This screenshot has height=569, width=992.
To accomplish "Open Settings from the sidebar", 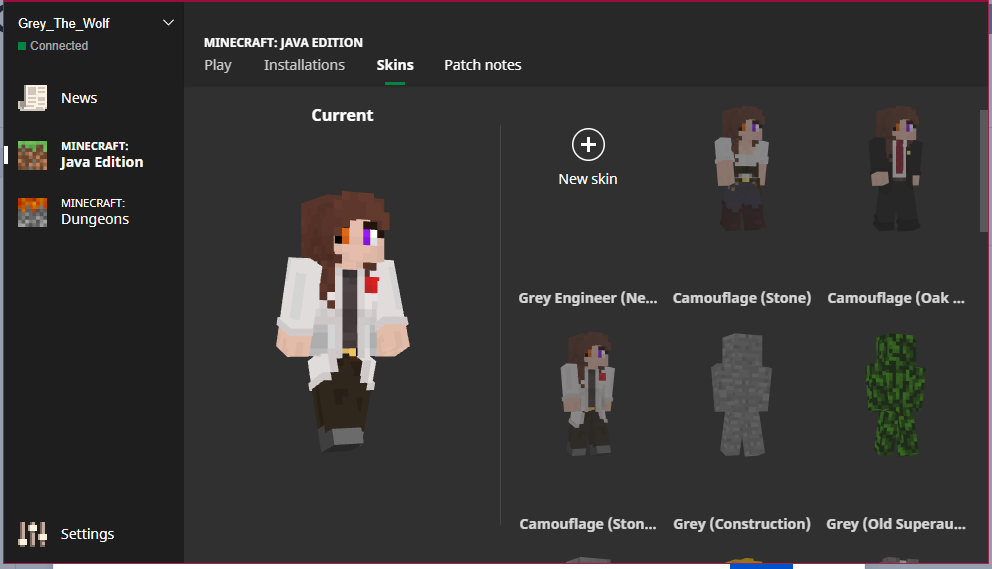I will click(87, 534).
